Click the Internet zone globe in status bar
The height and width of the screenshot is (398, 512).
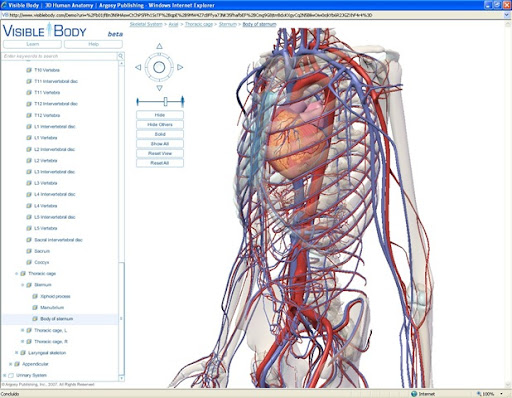[414, 394]
